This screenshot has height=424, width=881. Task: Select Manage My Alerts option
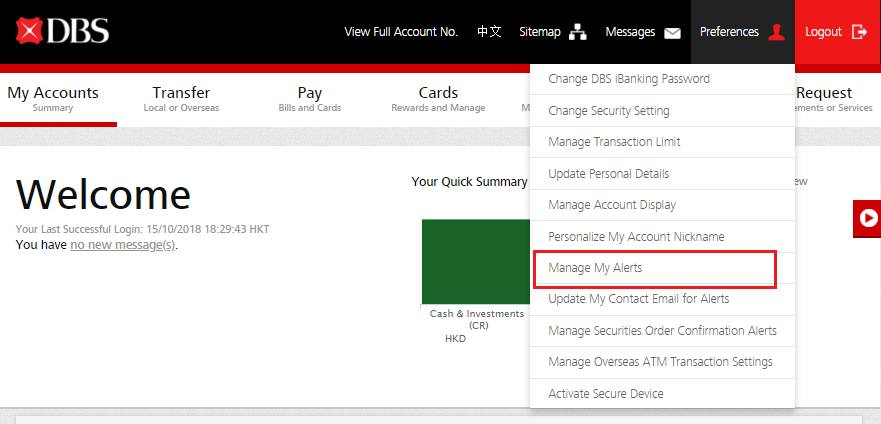pyautogui.click(x=595, y=268)
